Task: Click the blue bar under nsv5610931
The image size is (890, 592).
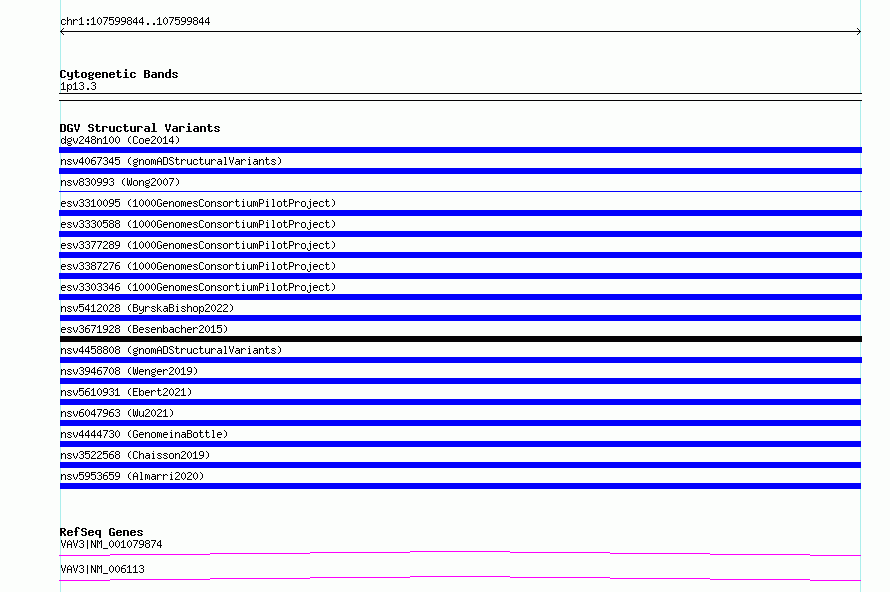Action: point(460,402)
